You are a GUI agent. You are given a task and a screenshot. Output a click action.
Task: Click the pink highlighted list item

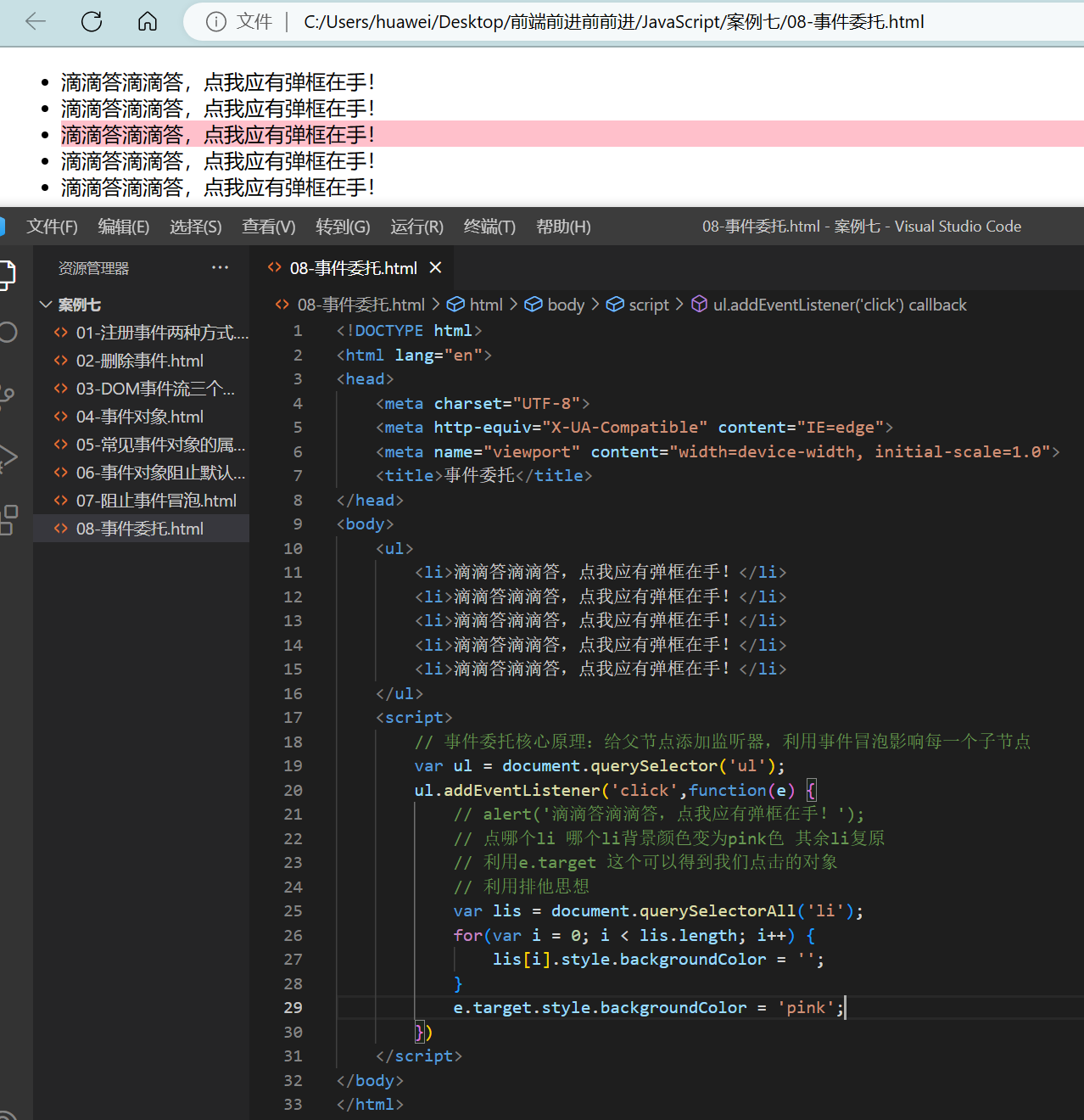[x=573, y=134]
